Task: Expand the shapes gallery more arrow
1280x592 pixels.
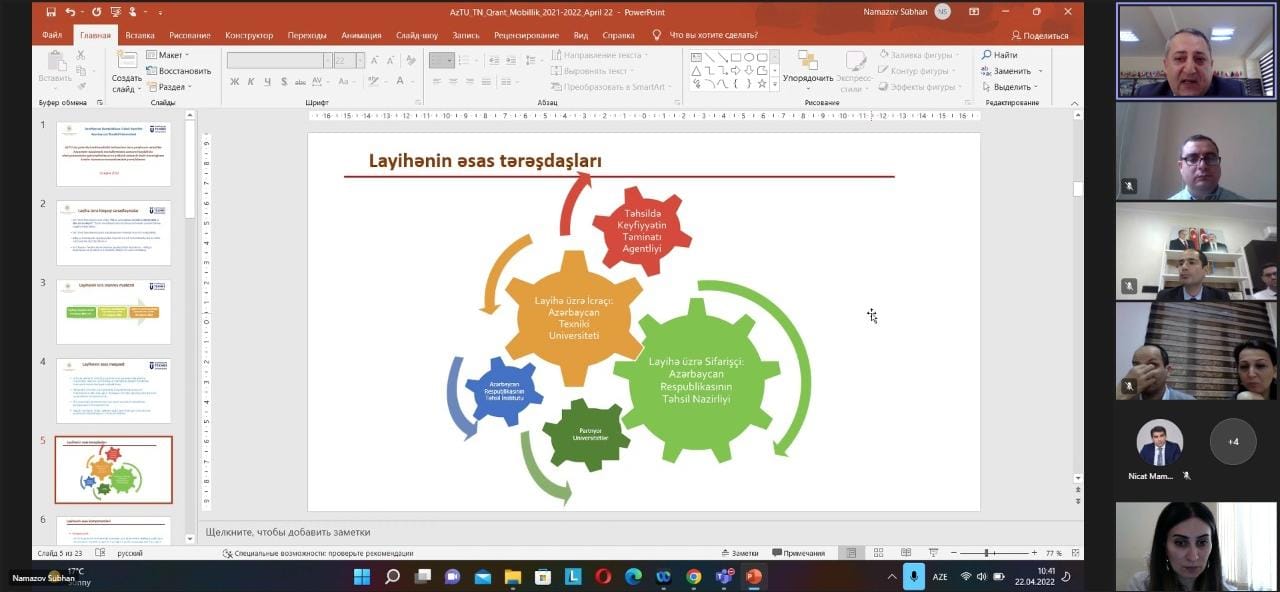Action: [774, 85]
